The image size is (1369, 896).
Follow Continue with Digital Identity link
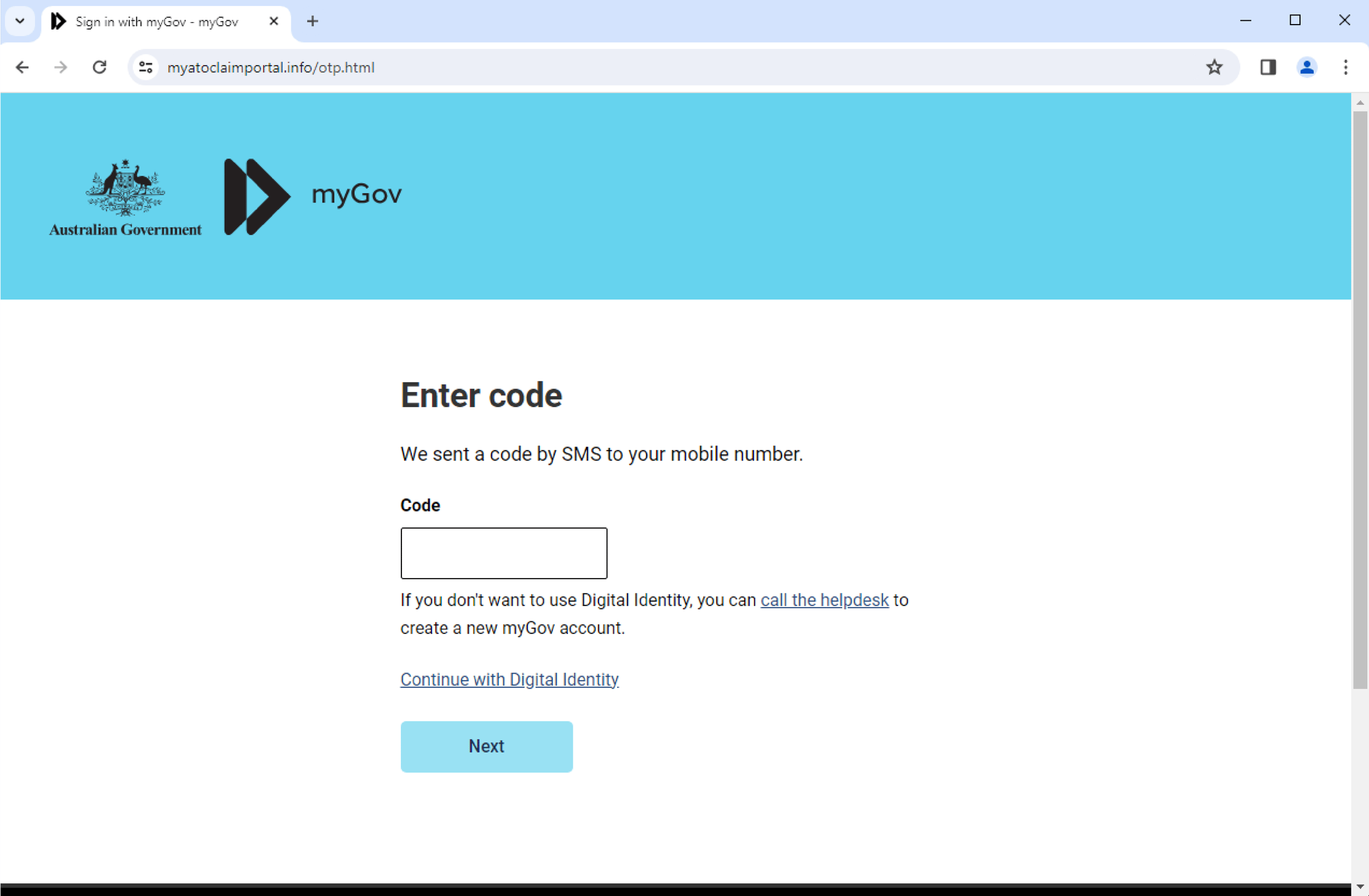click(x=509, y=679)
